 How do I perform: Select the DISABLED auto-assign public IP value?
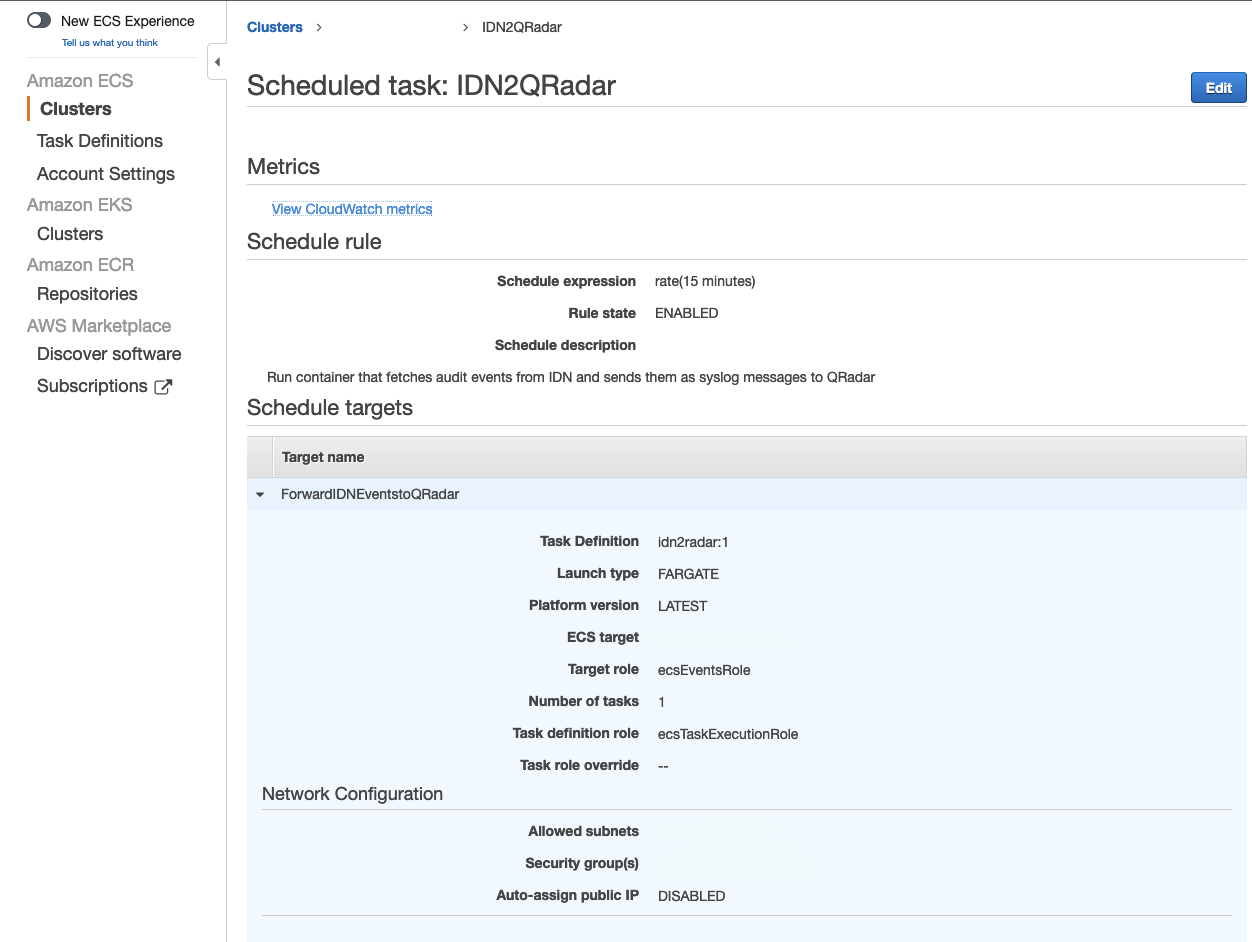click(x=691, y=896)
